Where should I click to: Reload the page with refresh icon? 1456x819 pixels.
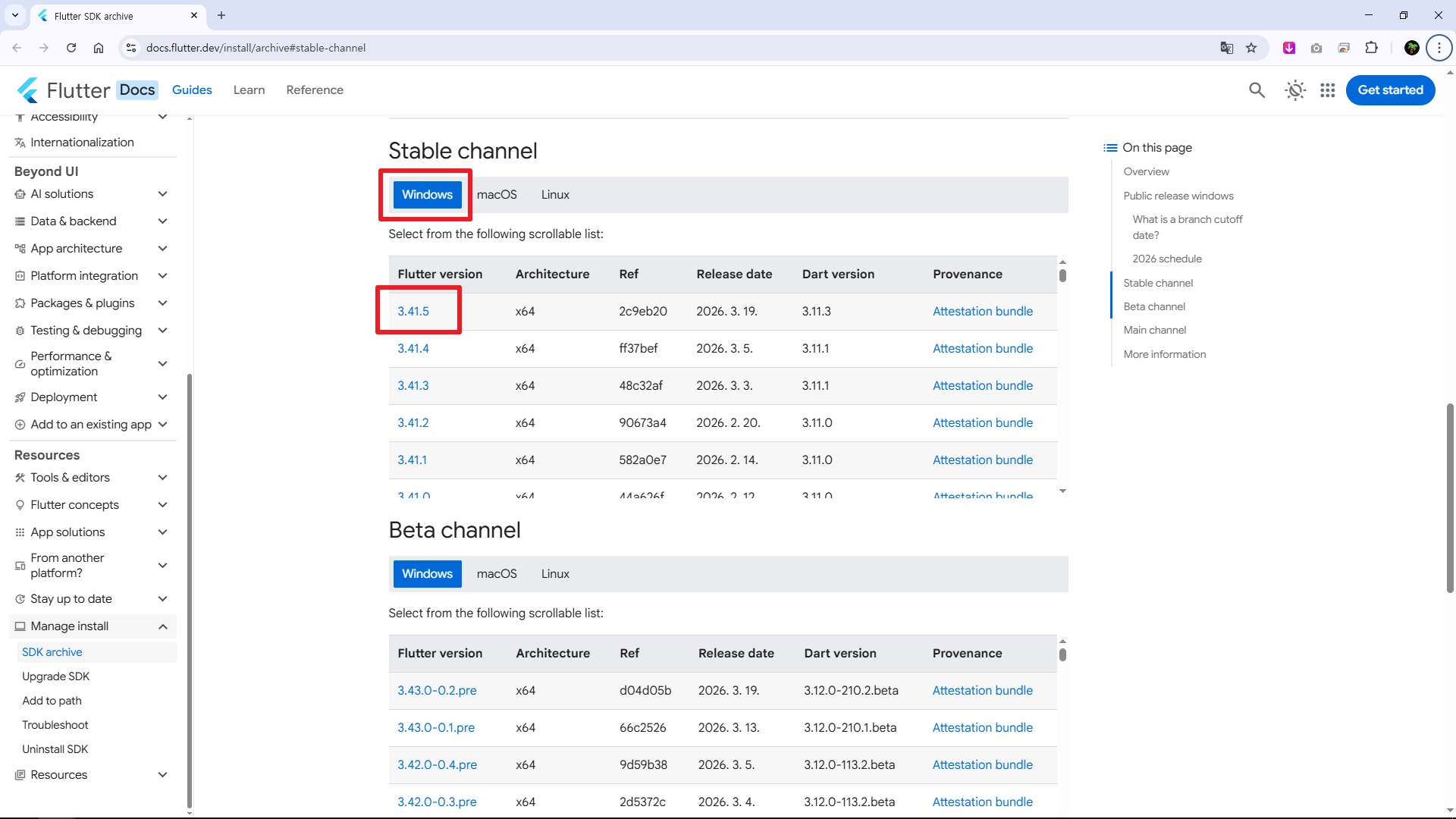pyautogui.click(x=71, y=48)
